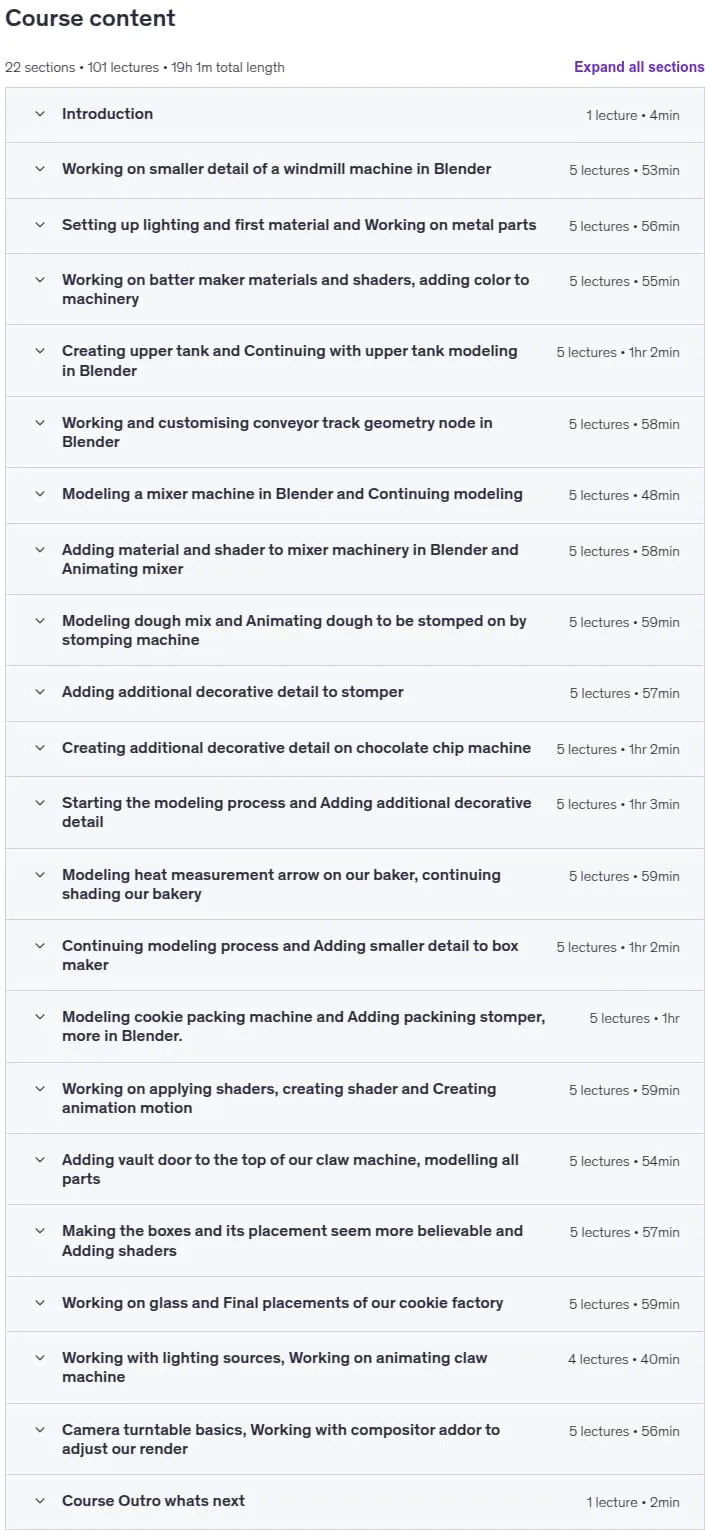
Task: Select chocolate chip machine section title
Action: pyautogui.click(x=296, y=748)
